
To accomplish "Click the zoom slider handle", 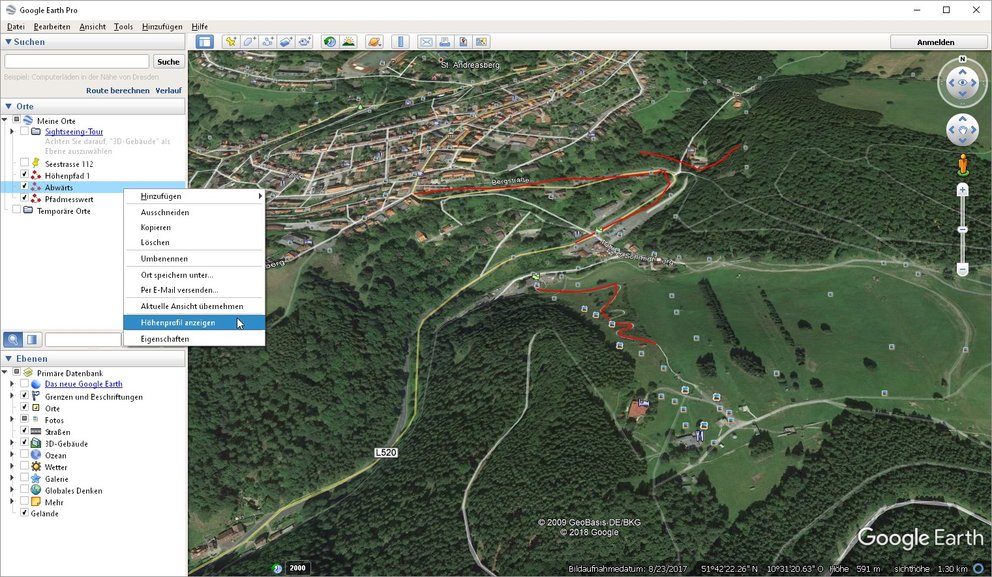I will point(962,230).
